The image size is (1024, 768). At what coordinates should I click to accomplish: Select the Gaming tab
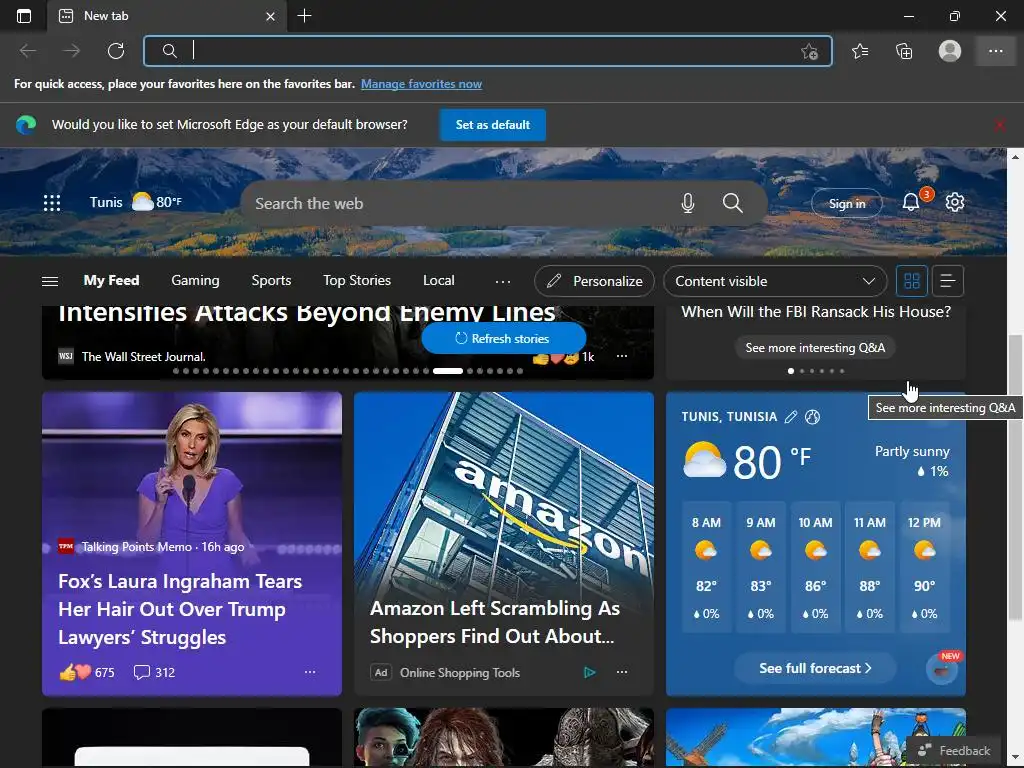[x=195, y=280]
